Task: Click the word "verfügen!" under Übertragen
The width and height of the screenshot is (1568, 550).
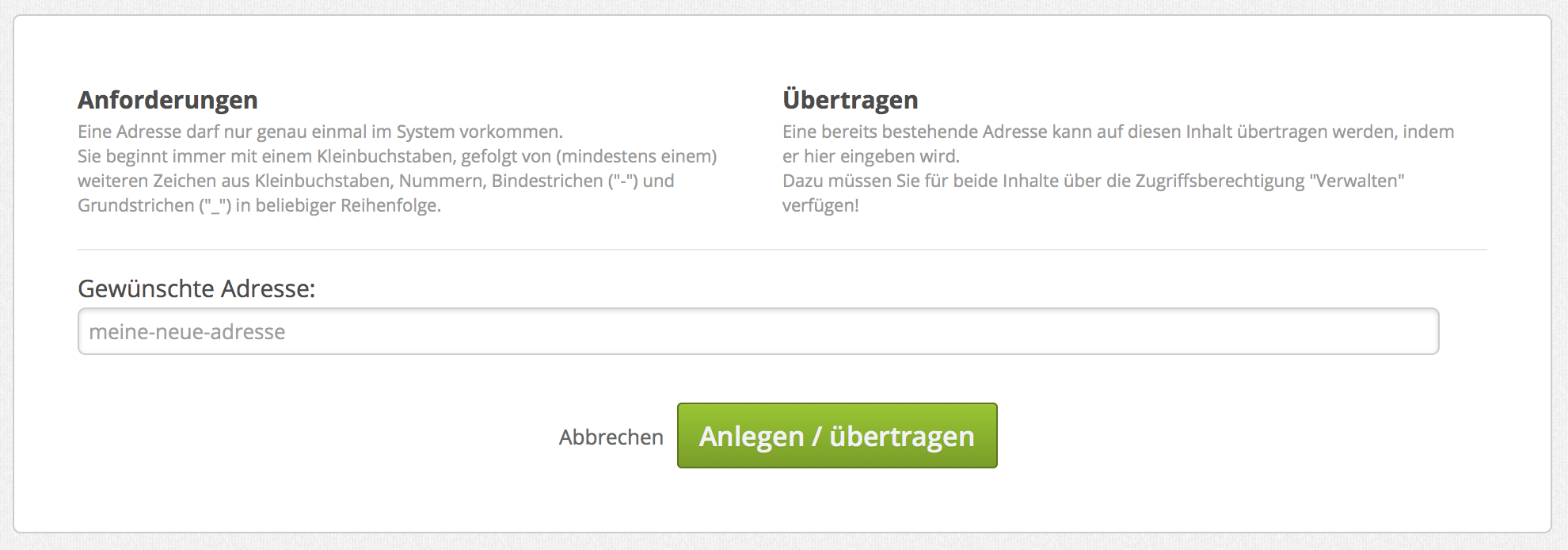Action: [820, 205]
